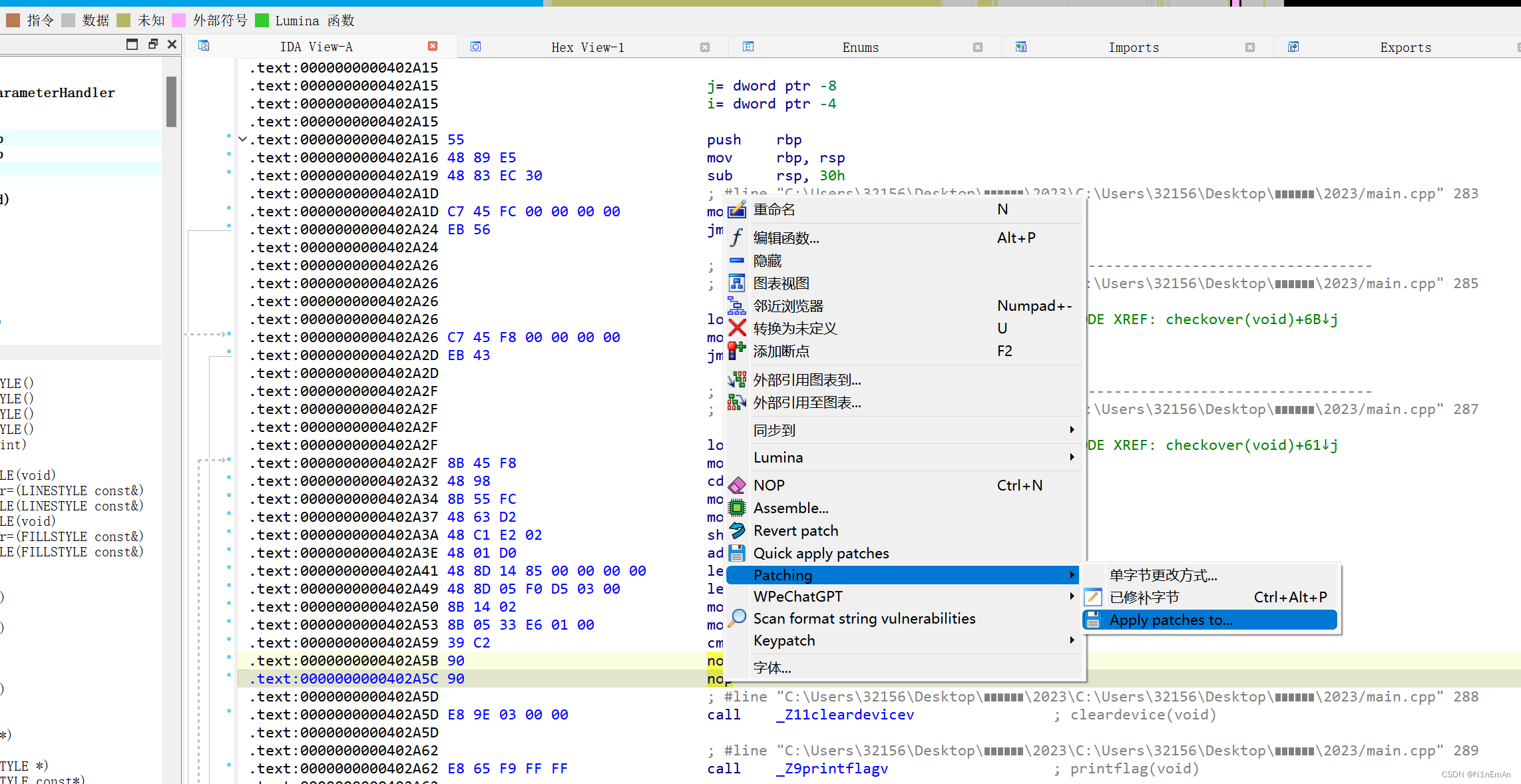Click the push rbp instruction mnemonic
This screenshot has width=1521, height=784.
pos(724,140)
